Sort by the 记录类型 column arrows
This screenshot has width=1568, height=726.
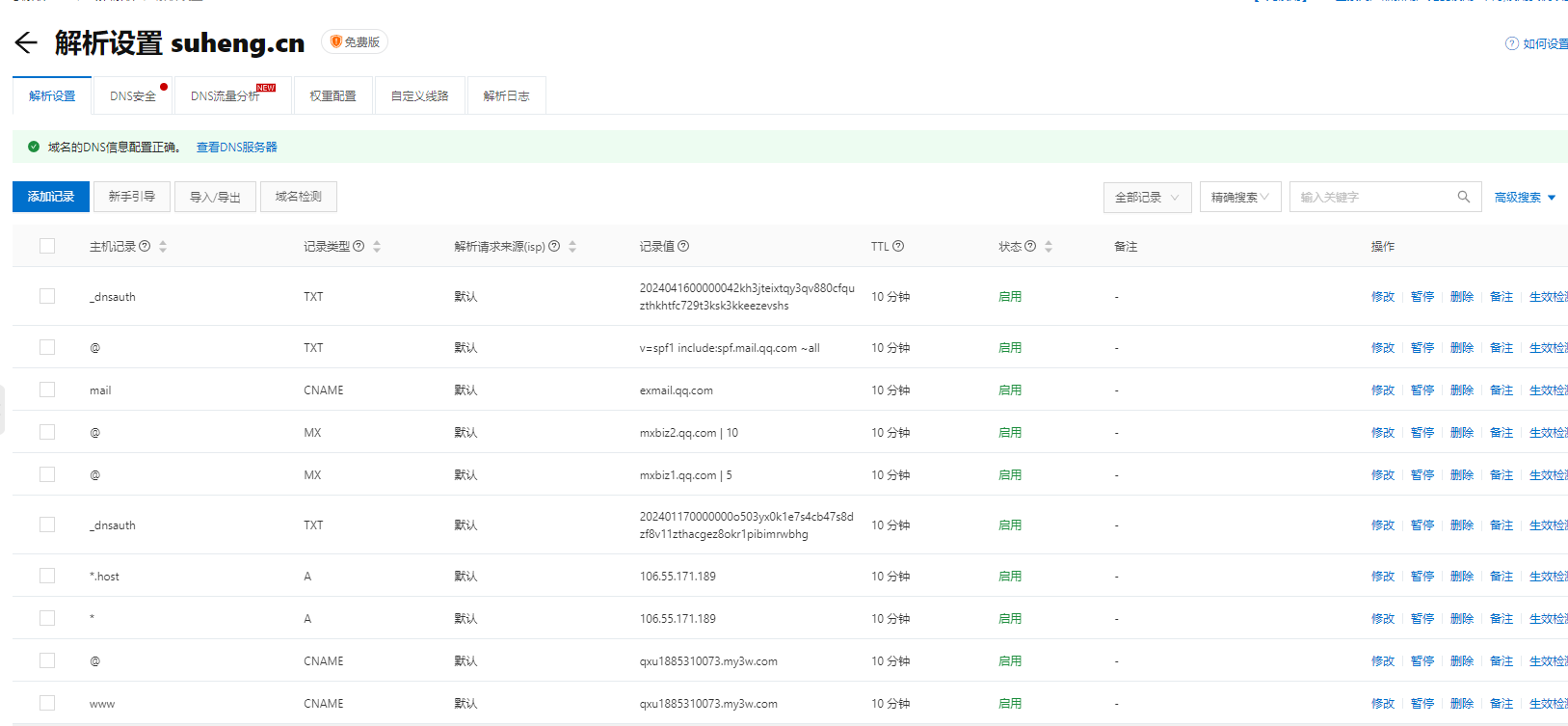coord(377,247)
